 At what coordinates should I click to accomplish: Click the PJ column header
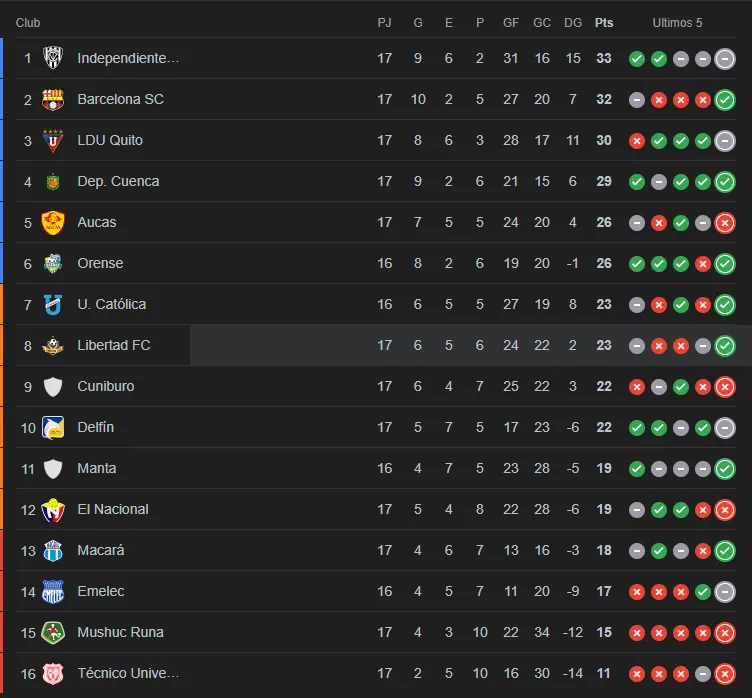tap(385, 22)
